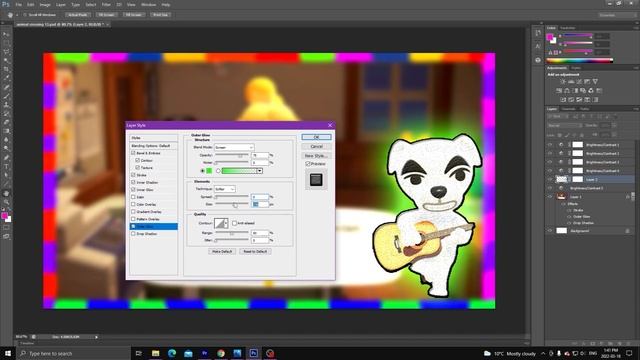Open the Blend Mode dropdown

(x=234, y=147)
